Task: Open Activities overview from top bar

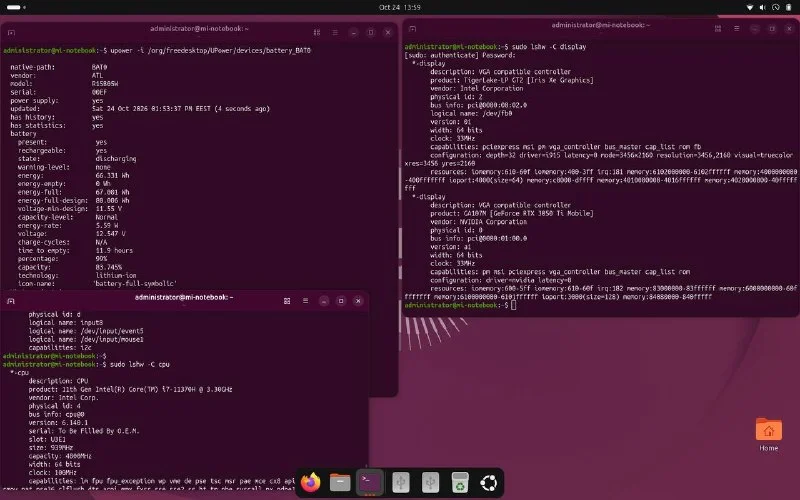Action: point(16,7)
